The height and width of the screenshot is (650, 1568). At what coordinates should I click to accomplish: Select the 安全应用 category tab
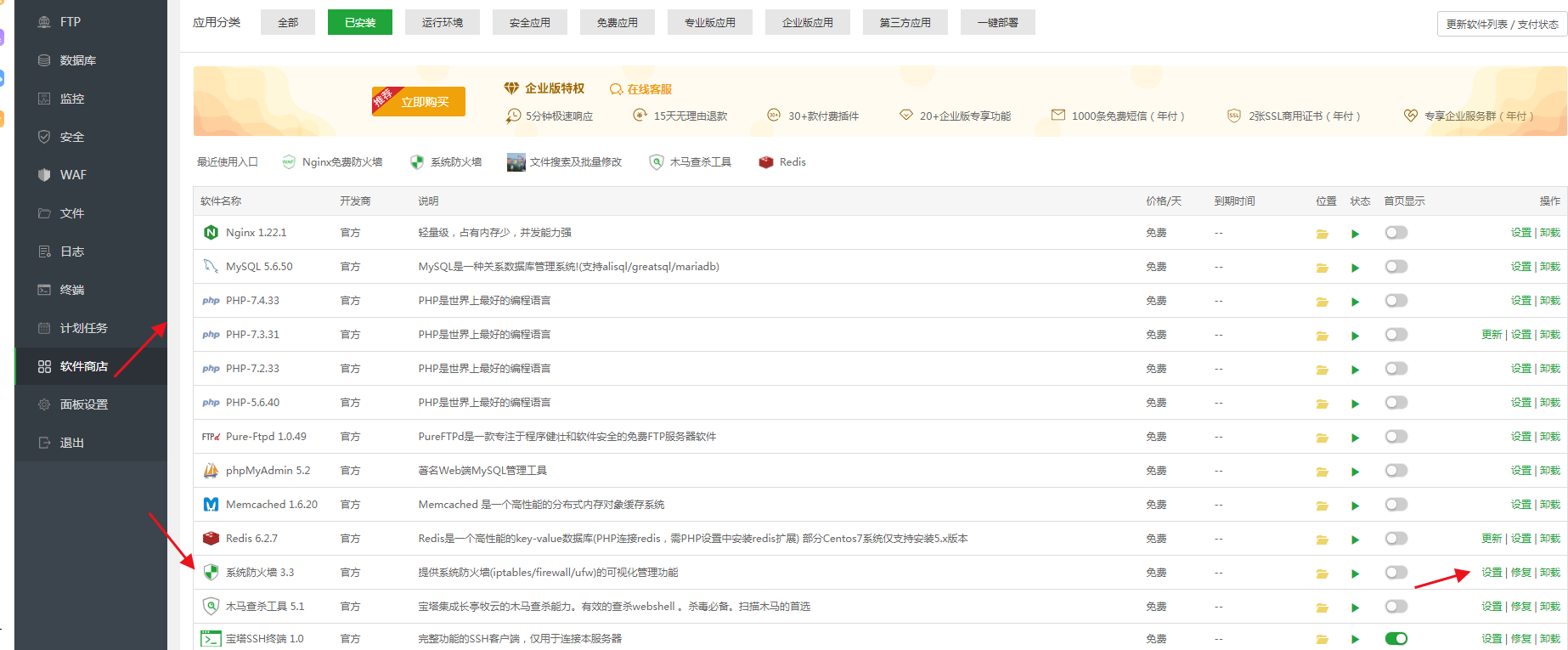[x=530, y=22]
